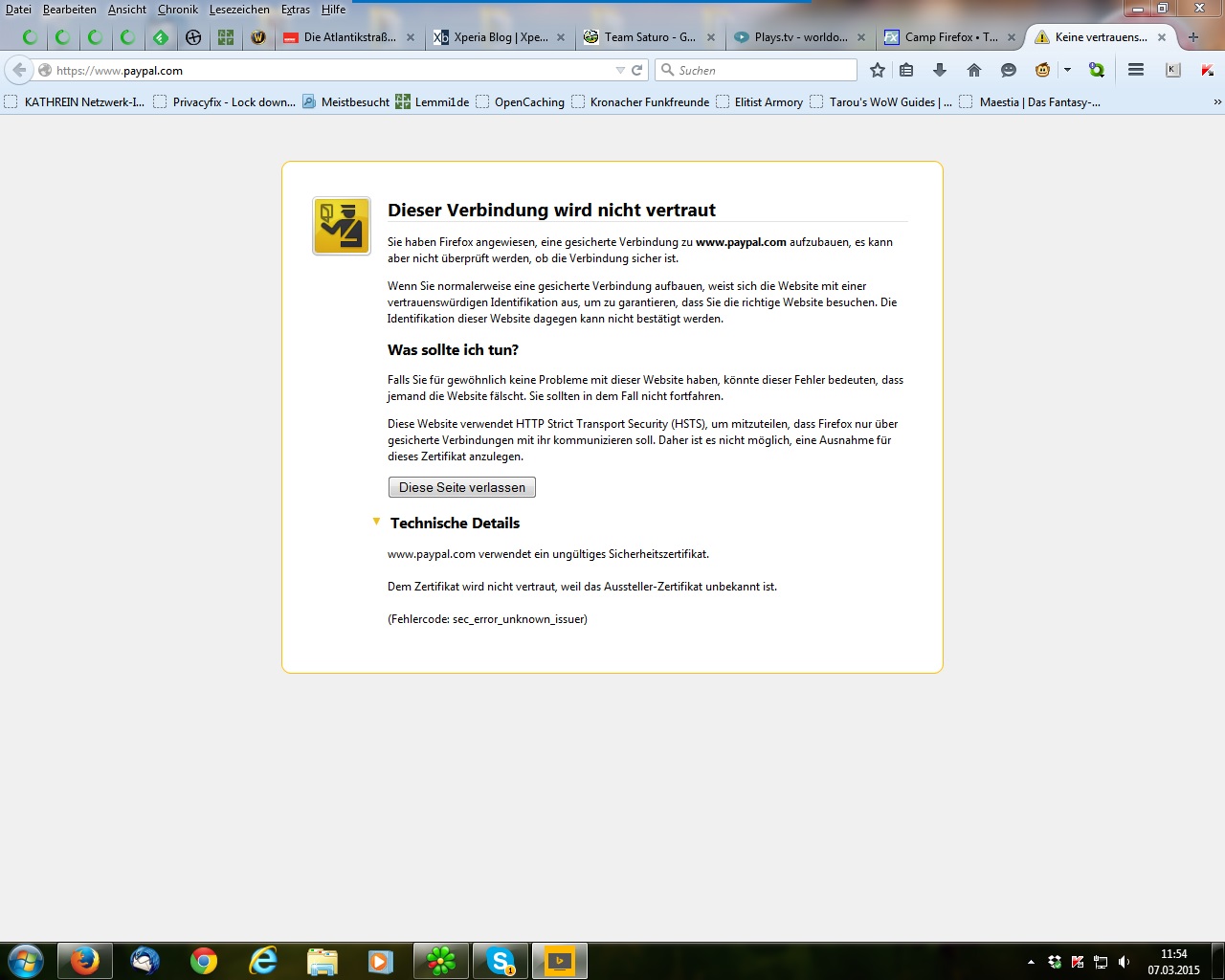Image resolution: width=1225 pixels, height=980 pixels.
Task: Open the Kronacher Funkfreunde bookmark
Action: (x=640, y=101)
